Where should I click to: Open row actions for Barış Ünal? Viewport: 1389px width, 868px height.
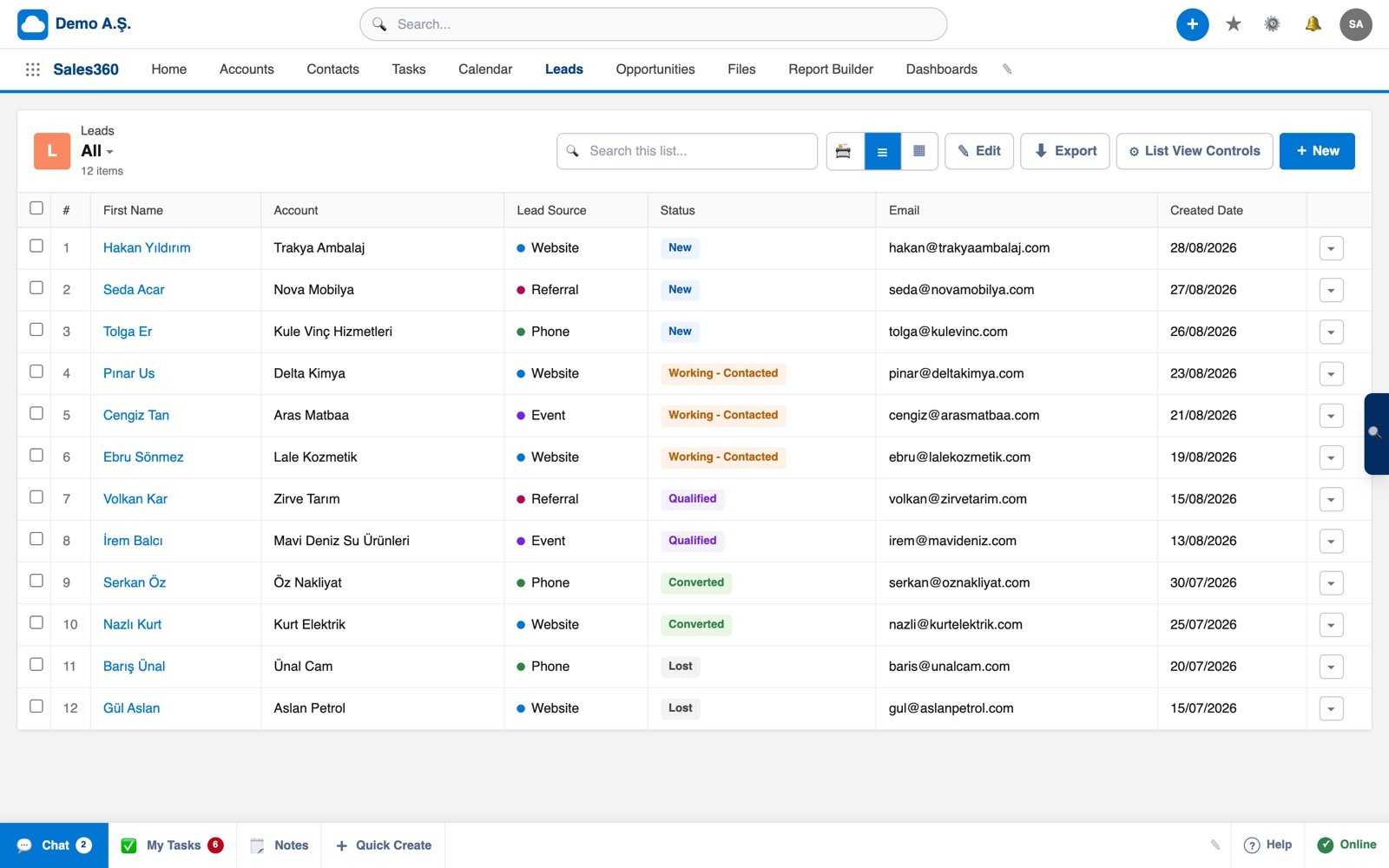tap(1331, 667)
